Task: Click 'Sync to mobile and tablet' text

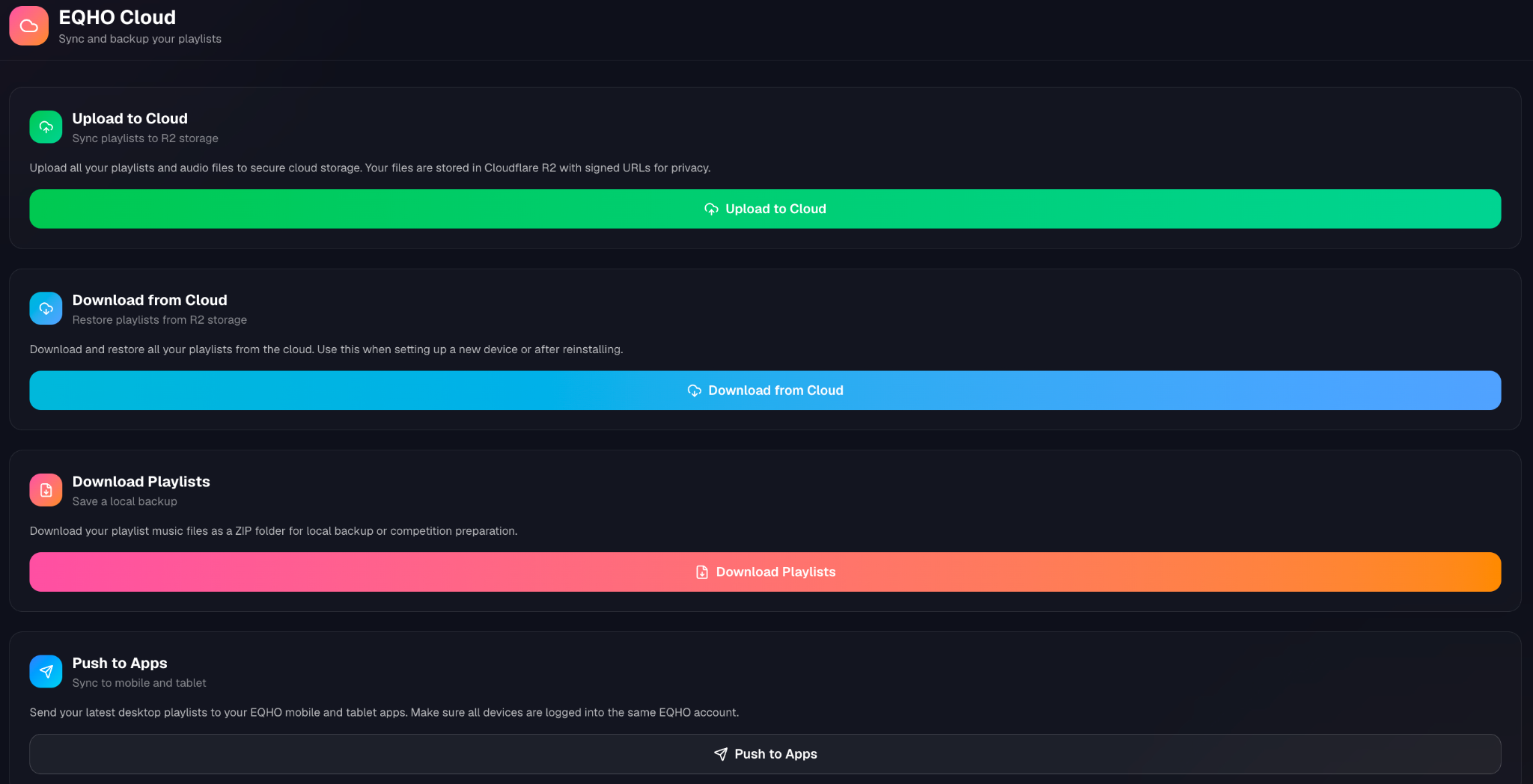Action: (x=139, y=683)
